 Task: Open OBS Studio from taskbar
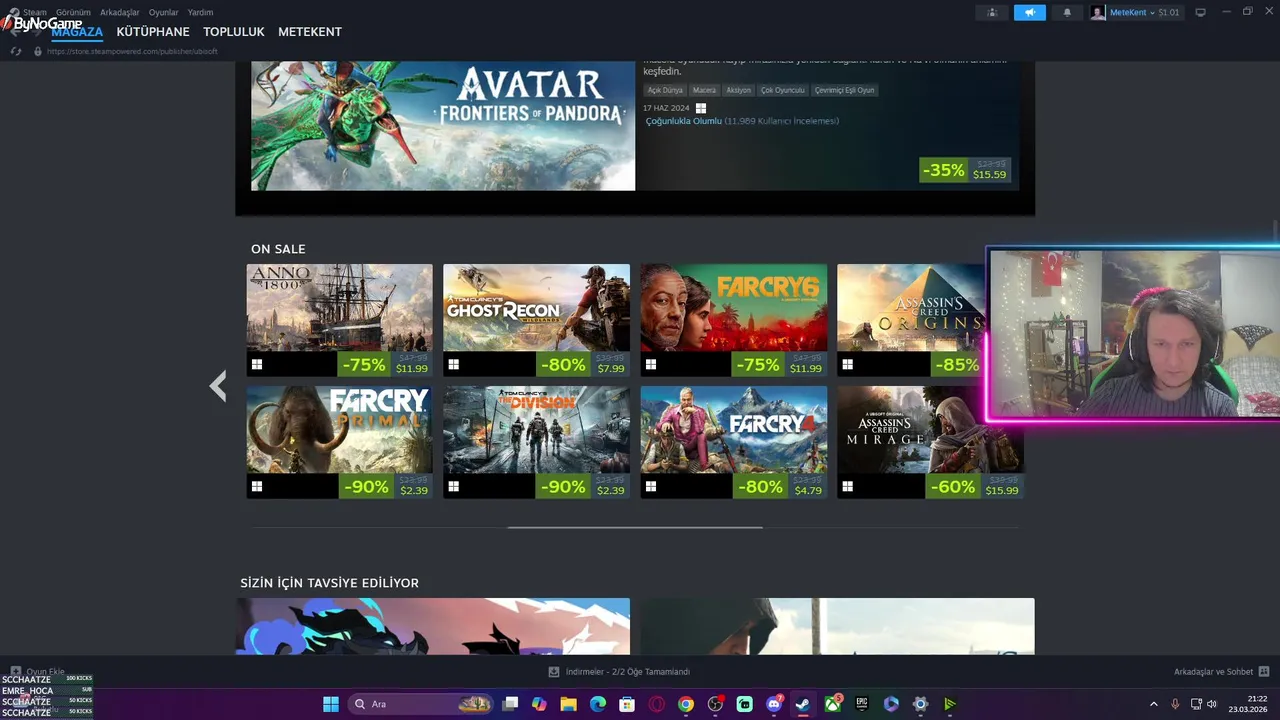[715, 704]
